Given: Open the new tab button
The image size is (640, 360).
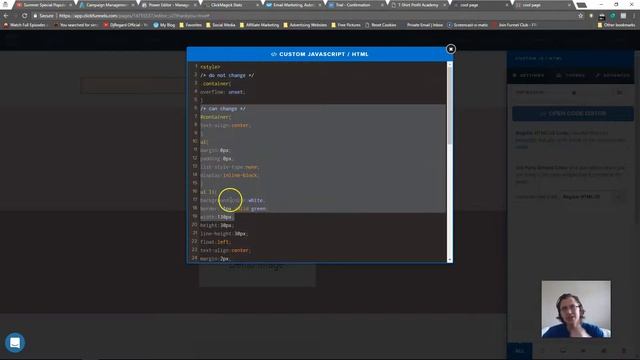Looking at the screenshot, I should [582, 5].
